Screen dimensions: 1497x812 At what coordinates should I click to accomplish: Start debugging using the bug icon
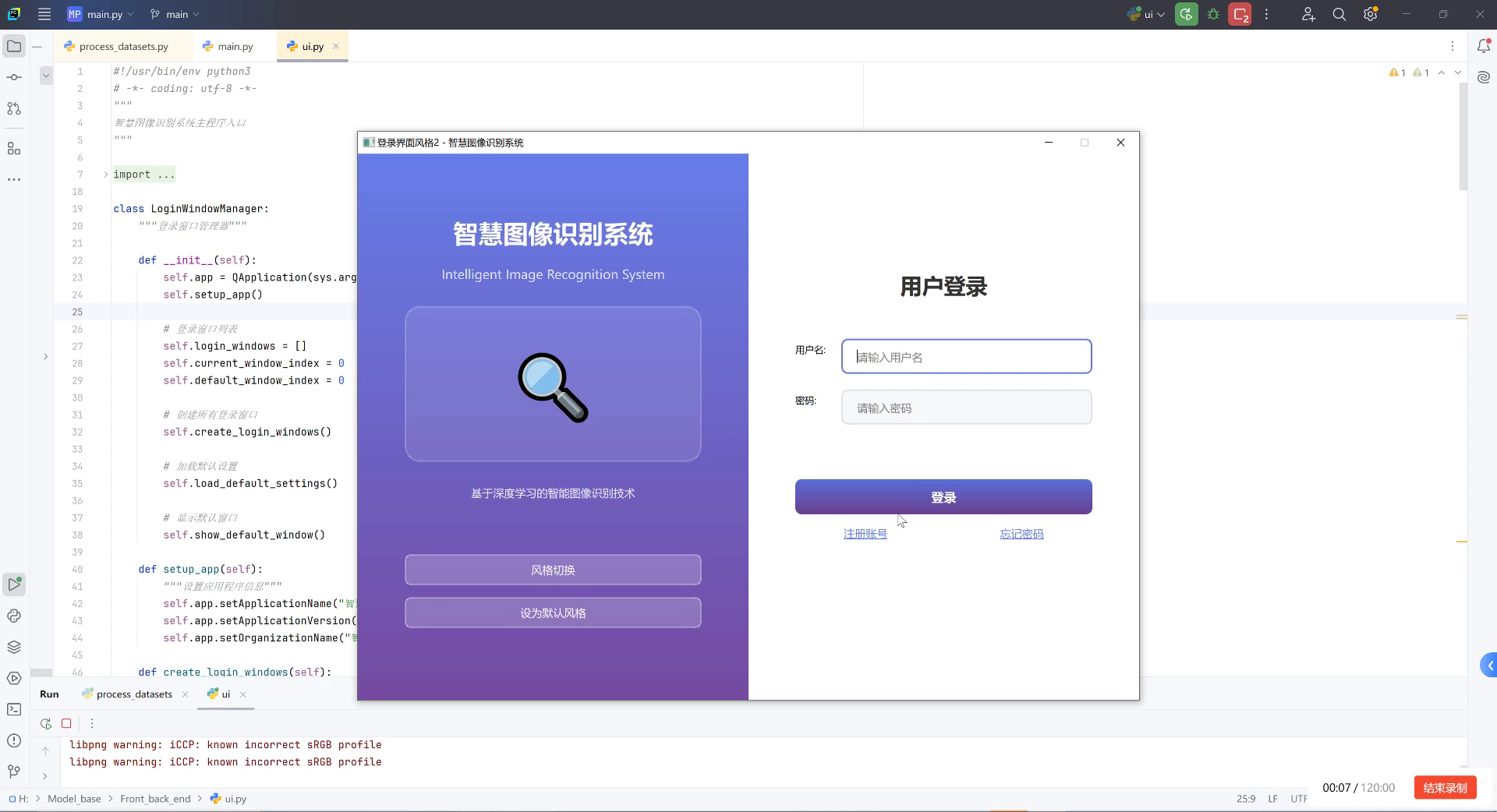[1213, 14]
